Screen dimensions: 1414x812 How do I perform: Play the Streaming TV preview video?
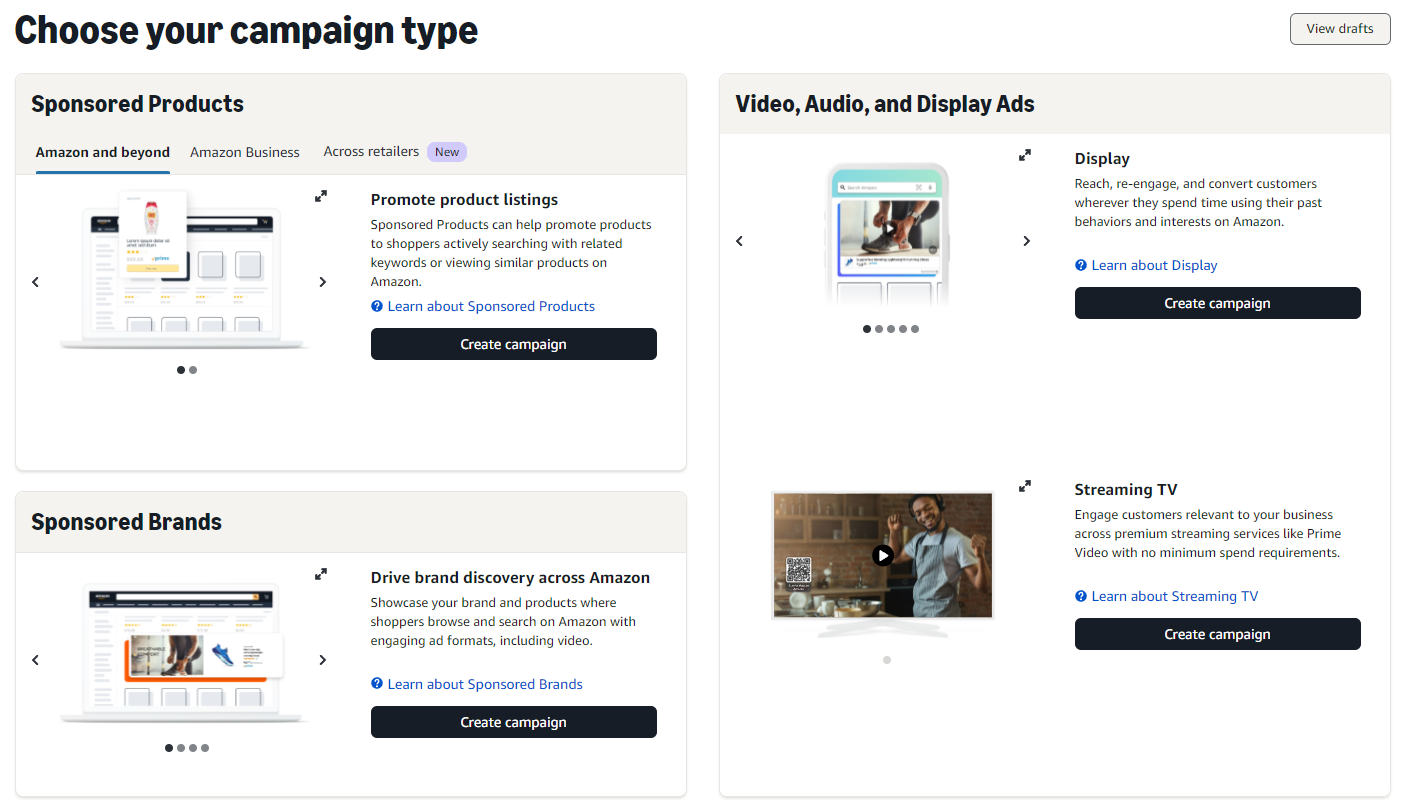882,555
